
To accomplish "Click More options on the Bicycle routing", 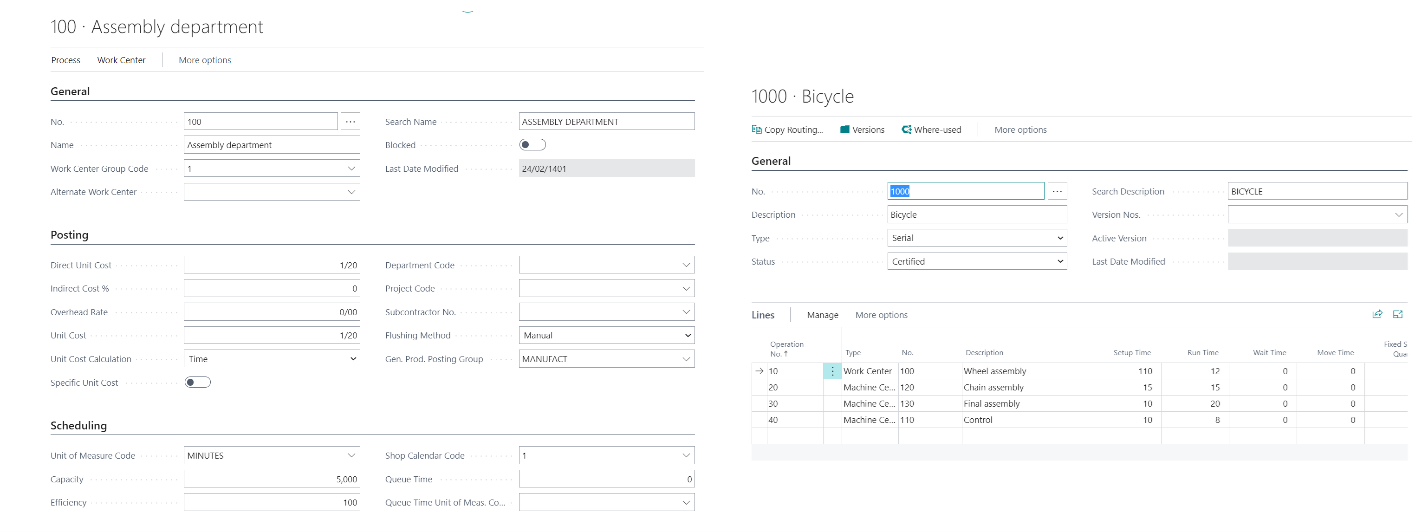I will pyautogui.click(x=1020, y=130).
